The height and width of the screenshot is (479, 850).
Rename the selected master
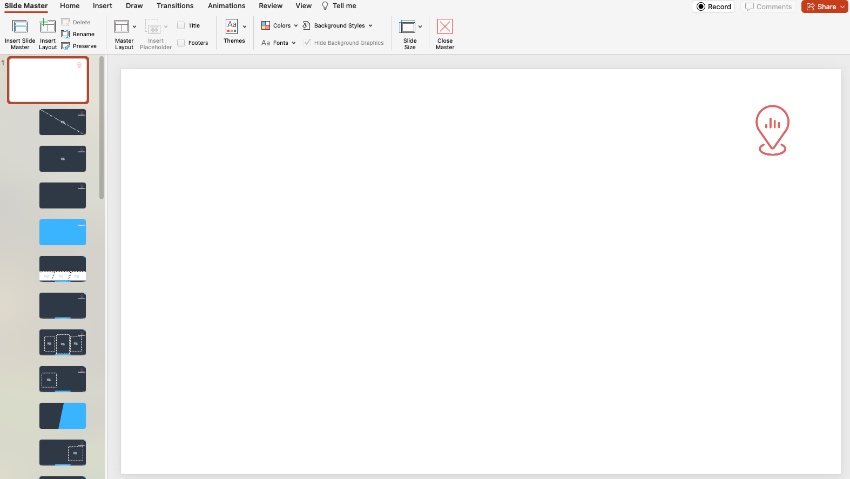(78, 34)
